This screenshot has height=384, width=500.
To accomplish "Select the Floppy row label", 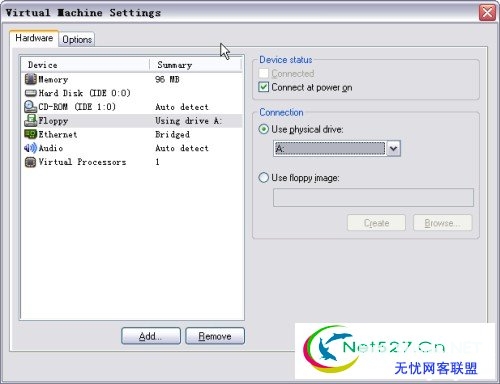I will pos(53,121).
